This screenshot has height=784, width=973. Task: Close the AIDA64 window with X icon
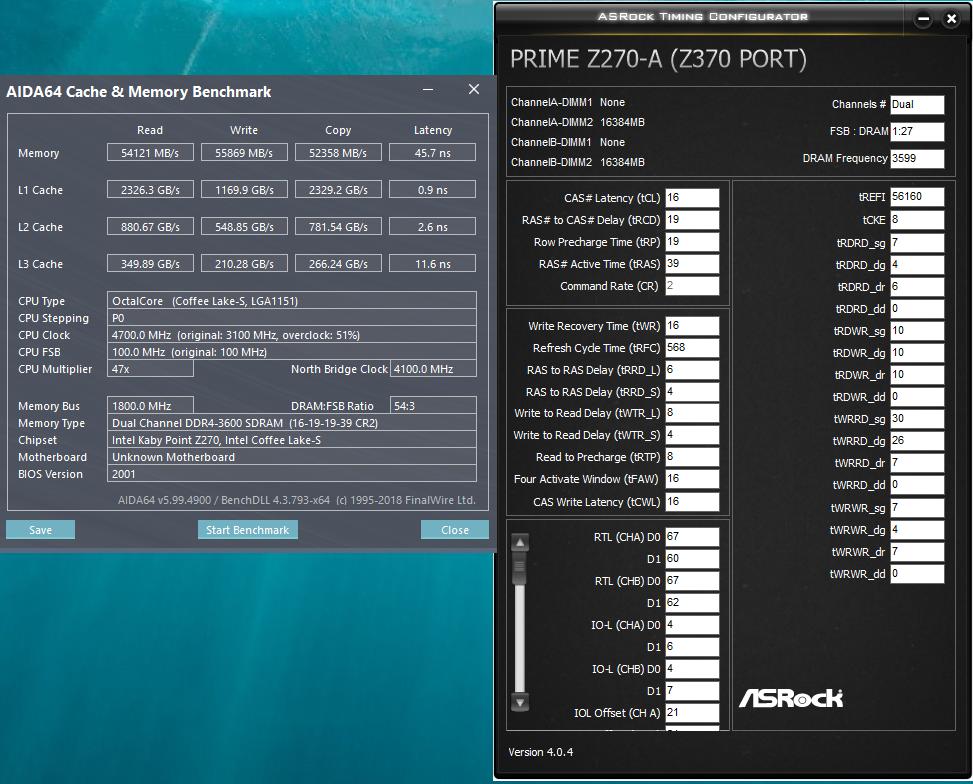pyautogui.click(x=473, y=89)
